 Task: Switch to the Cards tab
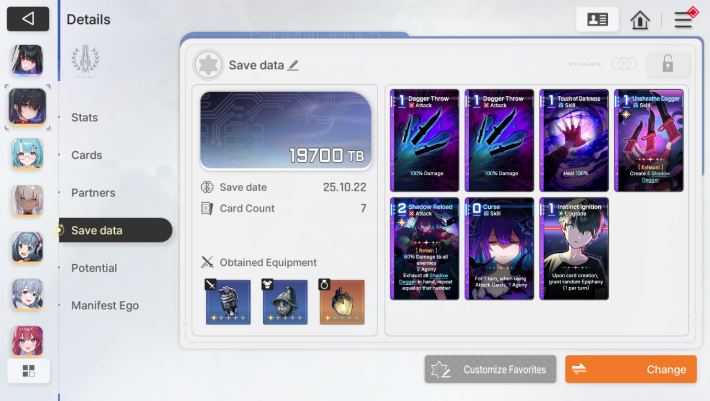[86, 155]
